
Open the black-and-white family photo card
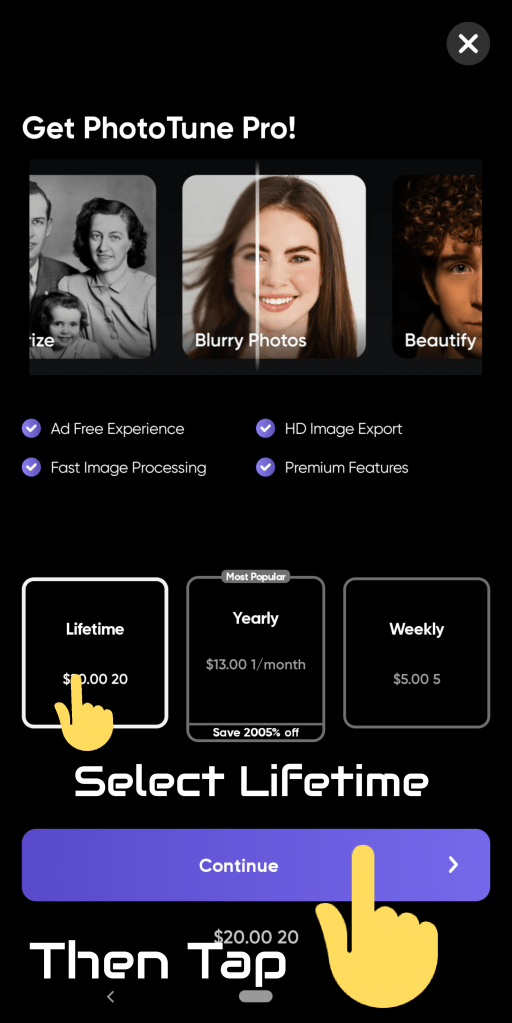point(93,266)
